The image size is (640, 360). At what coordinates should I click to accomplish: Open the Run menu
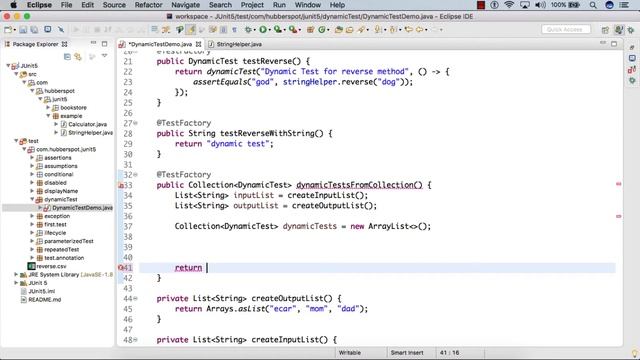point(279,5)
